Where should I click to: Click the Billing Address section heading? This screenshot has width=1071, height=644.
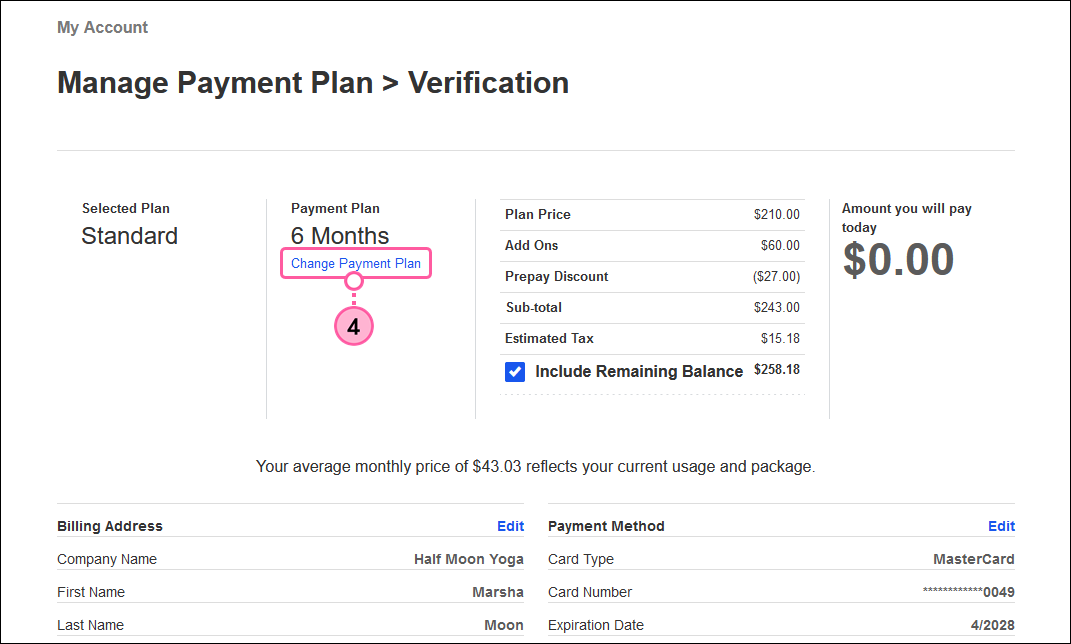[x=110, y=526]
